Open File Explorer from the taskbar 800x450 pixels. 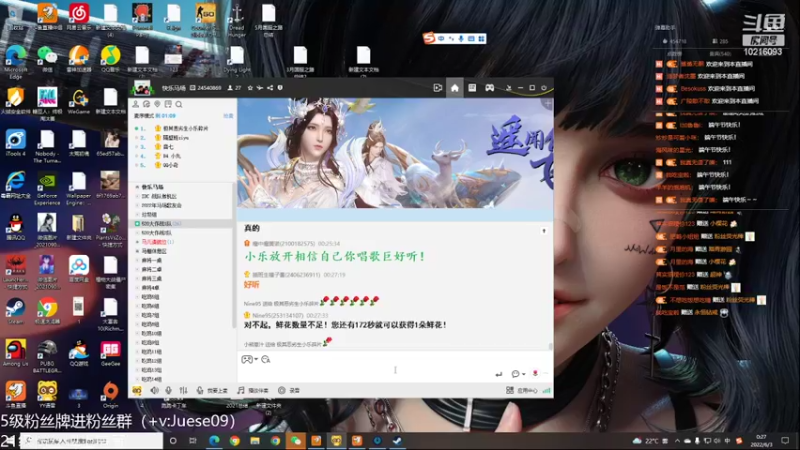pyautogui.click(x=255, y=441)
